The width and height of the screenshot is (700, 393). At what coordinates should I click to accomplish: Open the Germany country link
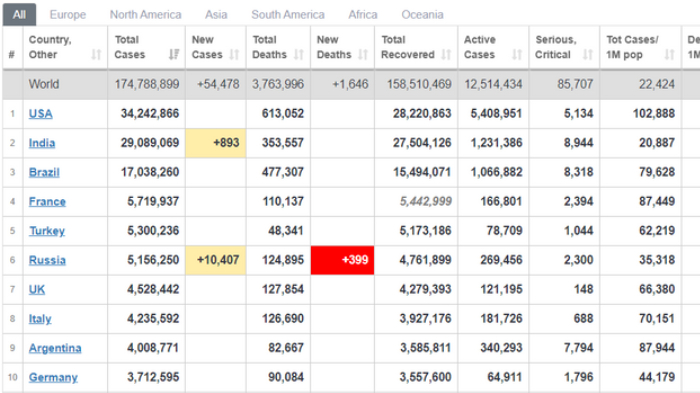point(53,378)
